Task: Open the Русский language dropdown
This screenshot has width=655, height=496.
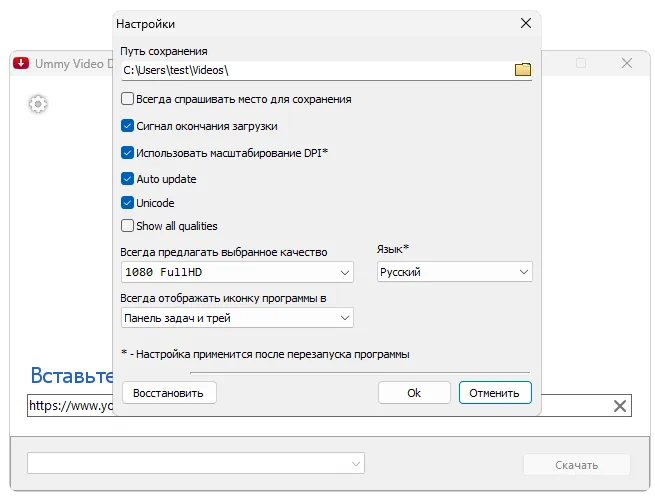Action: (x=454, y=272)
